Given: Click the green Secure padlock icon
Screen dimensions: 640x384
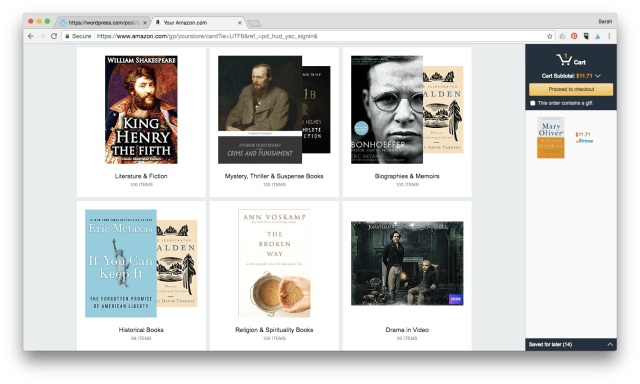Looking at the screenshot, I should click(67, 36).
